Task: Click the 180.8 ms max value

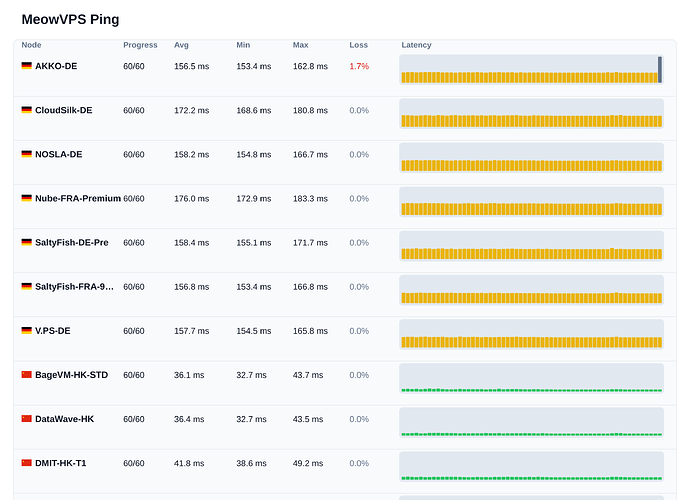Action: pyautogui.click(x=310, y=110)
